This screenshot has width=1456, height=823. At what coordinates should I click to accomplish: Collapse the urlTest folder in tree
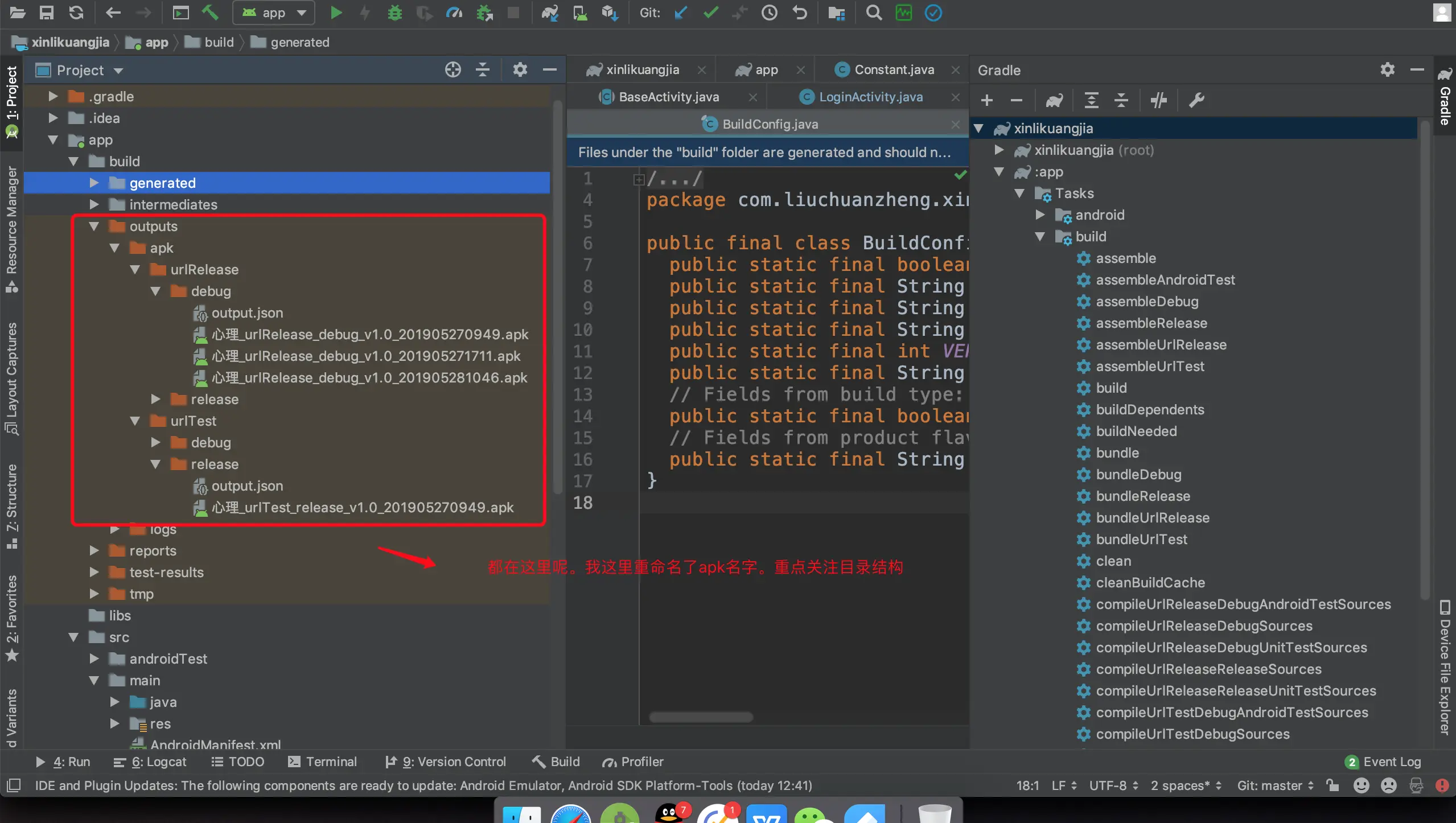pyautogui.click(x=135, y=421)
